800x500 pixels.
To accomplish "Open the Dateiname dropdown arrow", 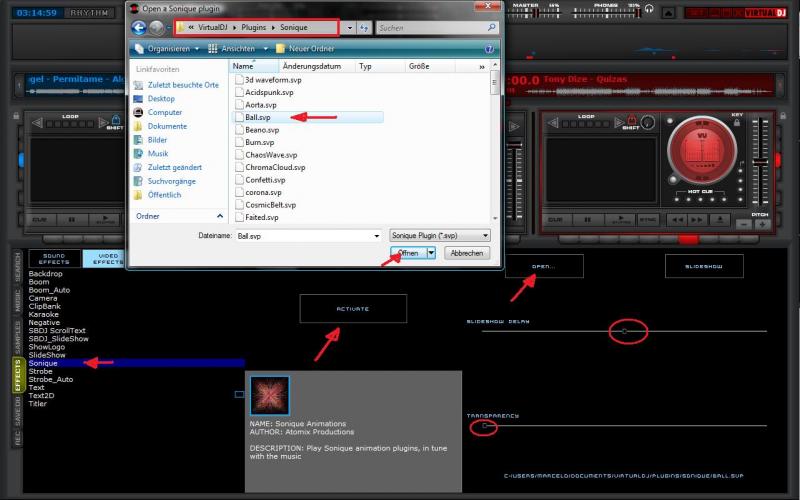I will [x=377, y=236].
